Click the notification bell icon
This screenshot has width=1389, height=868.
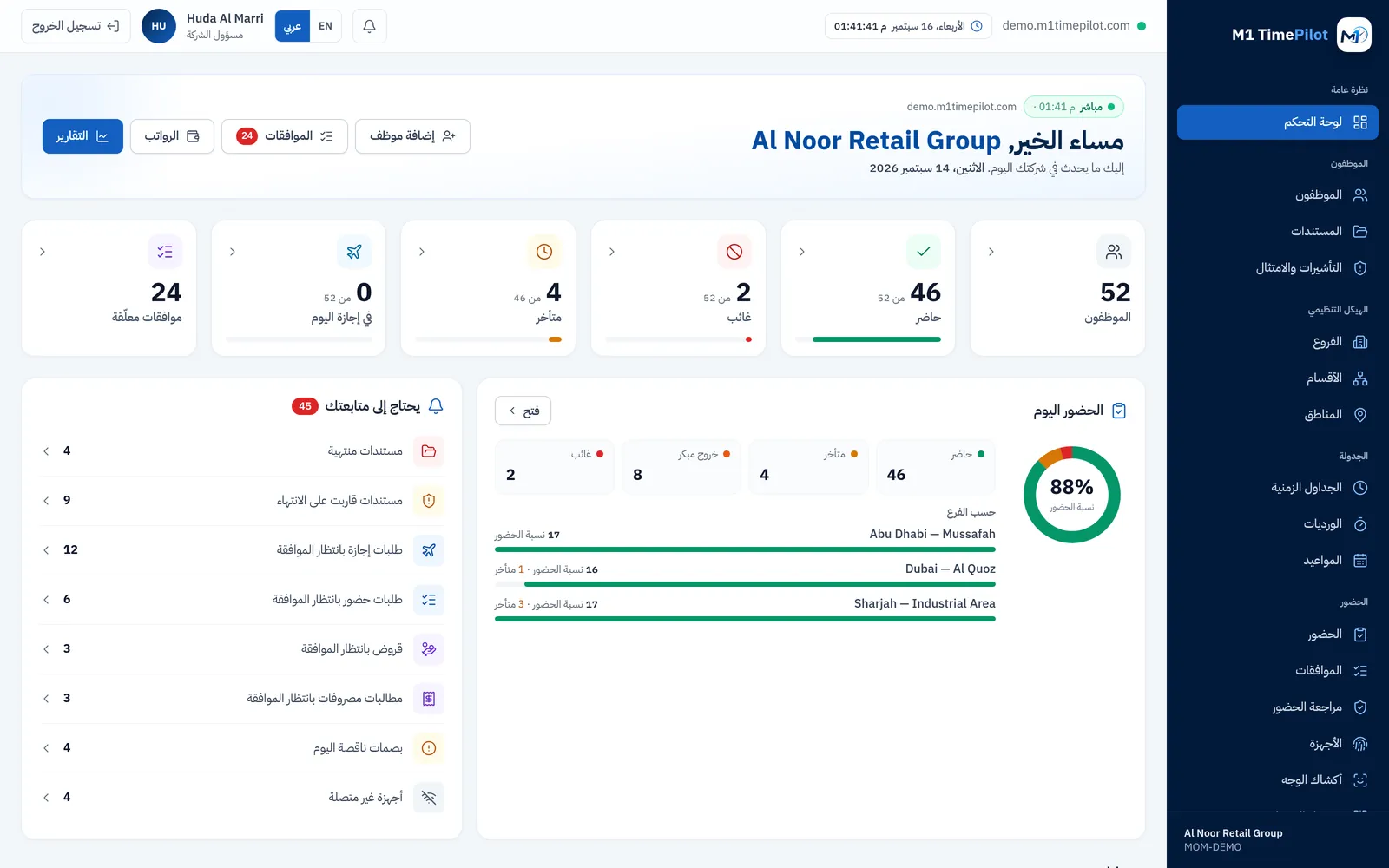[x=369, y=26]
